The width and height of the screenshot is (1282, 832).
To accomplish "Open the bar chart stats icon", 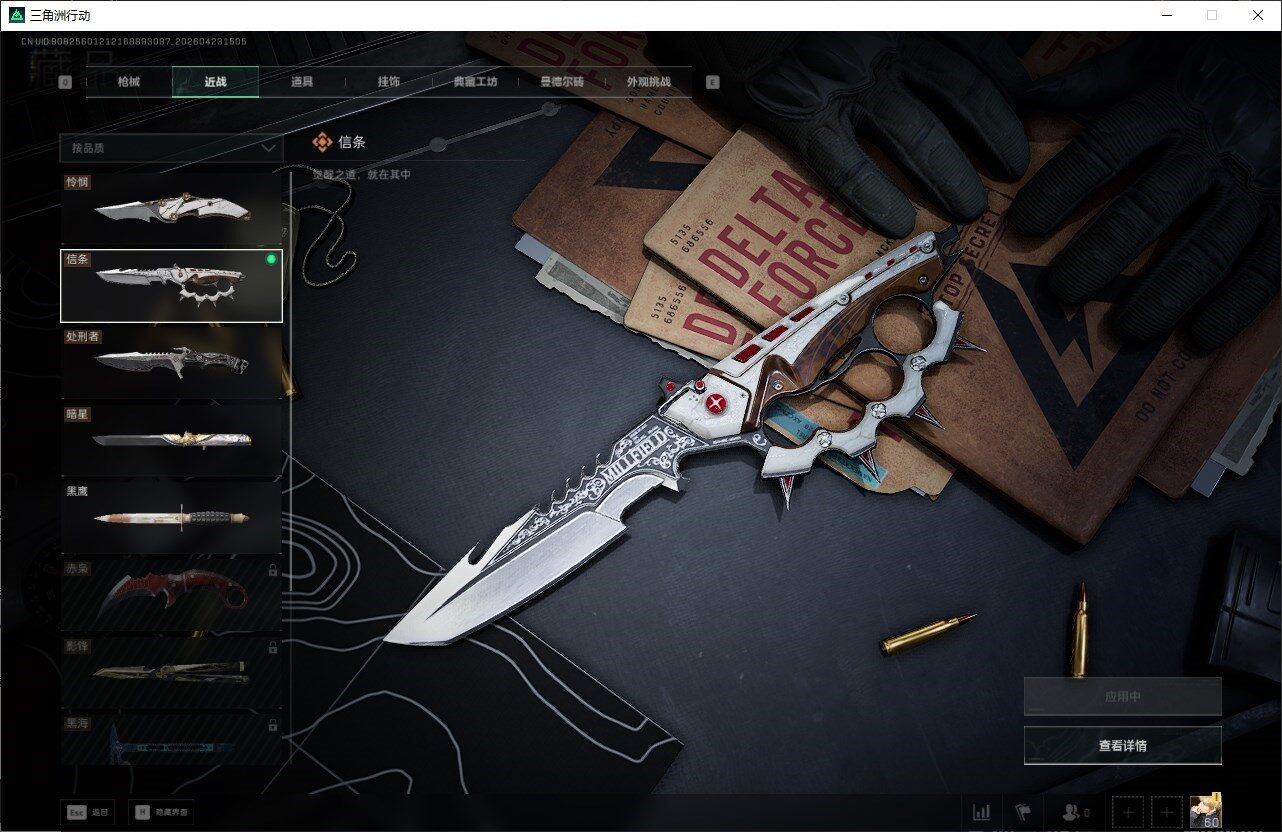I will (x=982, y=812).
